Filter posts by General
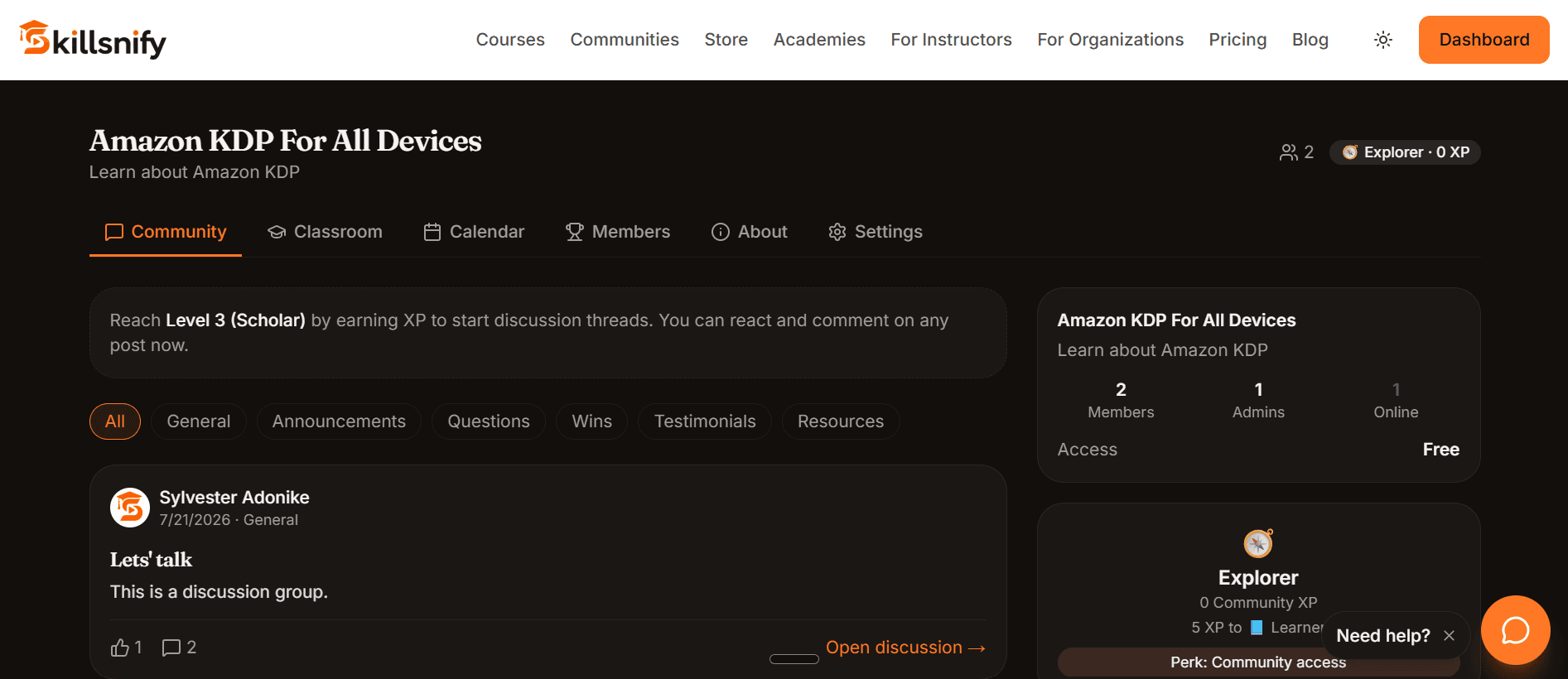The width and height of the screenshot is (1568, 679). pos(199,421)
